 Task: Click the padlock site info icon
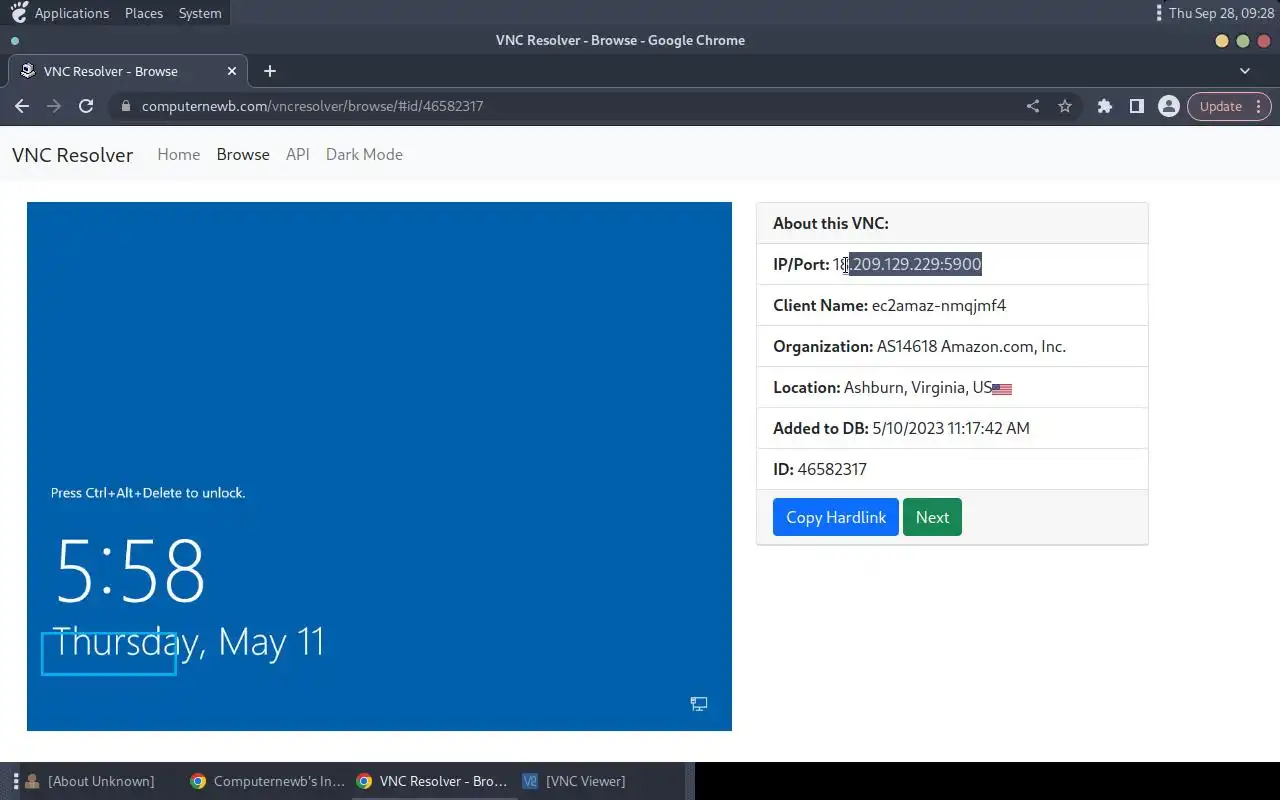[x=125, y=106]
